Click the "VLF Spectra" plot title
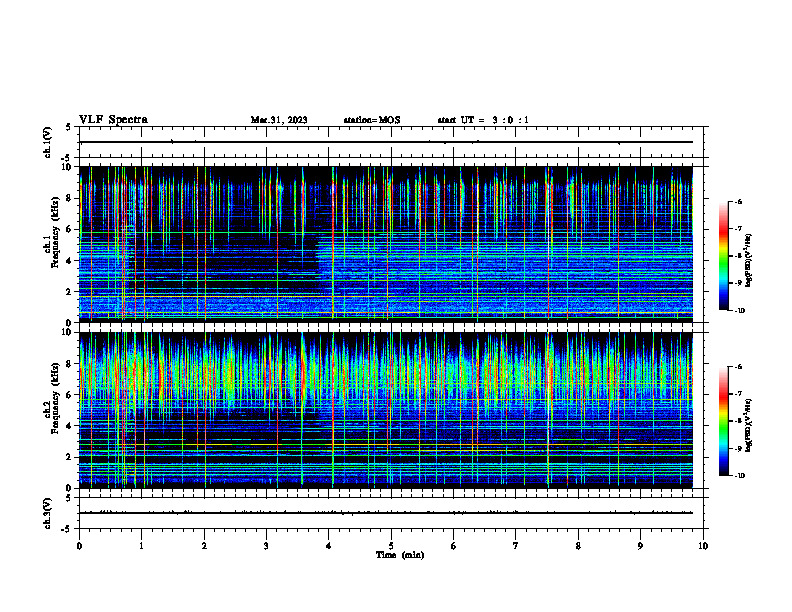The height and width of the screenshot is (612, 792). (x=113, y=120)
